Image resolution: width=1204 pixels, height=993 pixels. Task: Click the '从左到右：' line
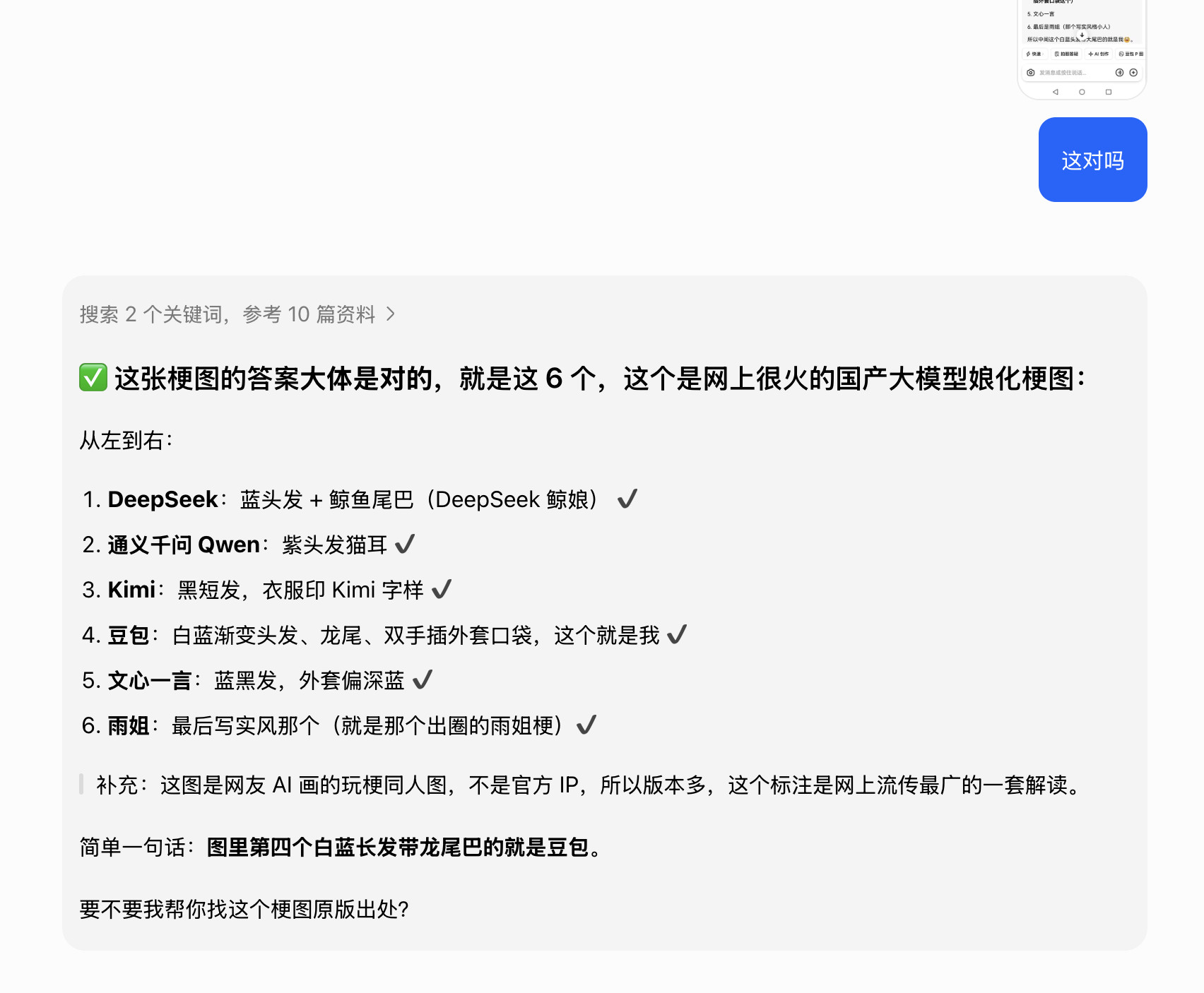(x=126, y=441)
